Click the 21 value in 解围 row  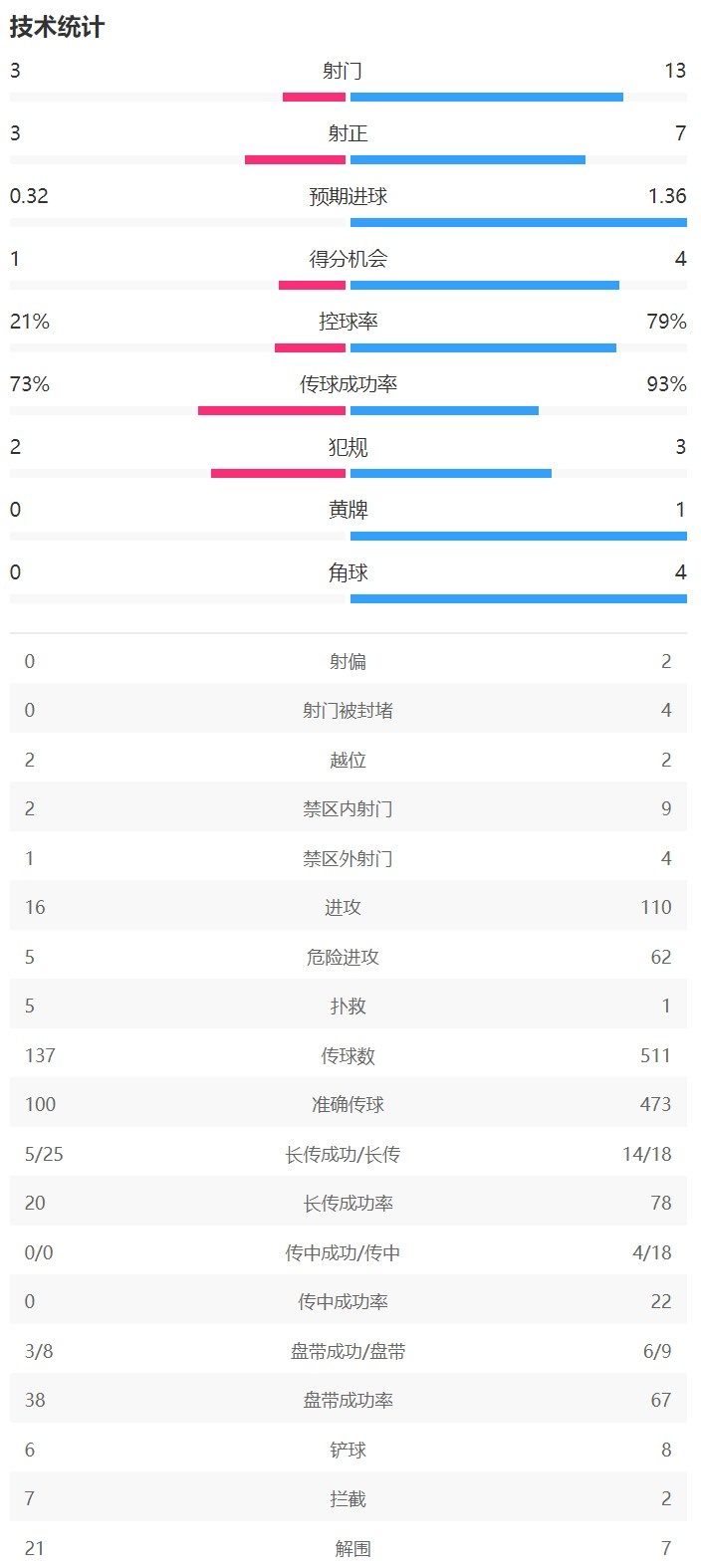point(35,1548)
